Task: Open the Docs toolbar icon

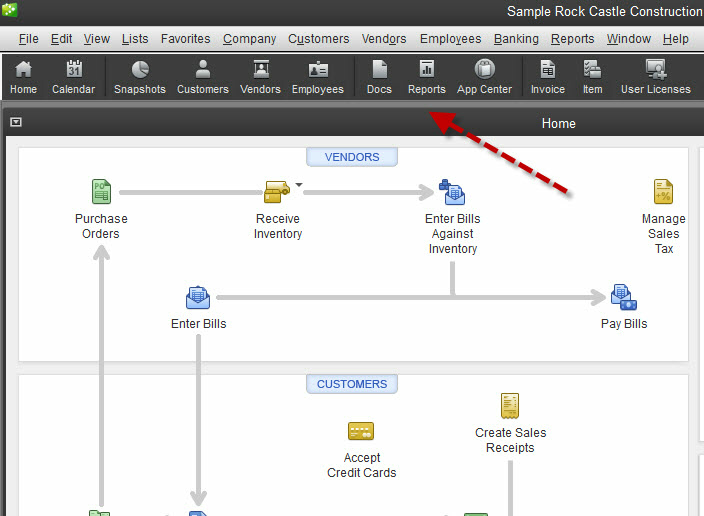Action: point(379,77)
